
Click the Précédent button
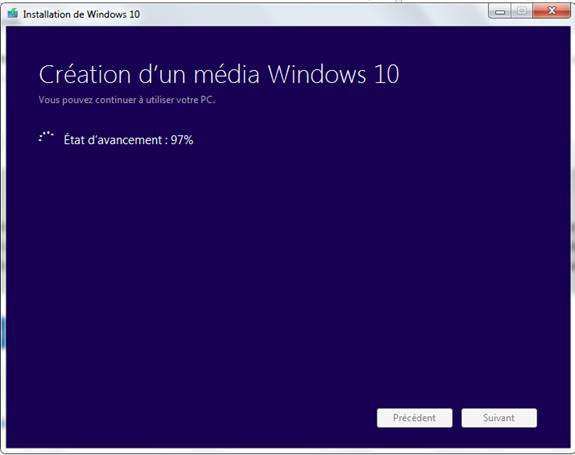(414, 418)
